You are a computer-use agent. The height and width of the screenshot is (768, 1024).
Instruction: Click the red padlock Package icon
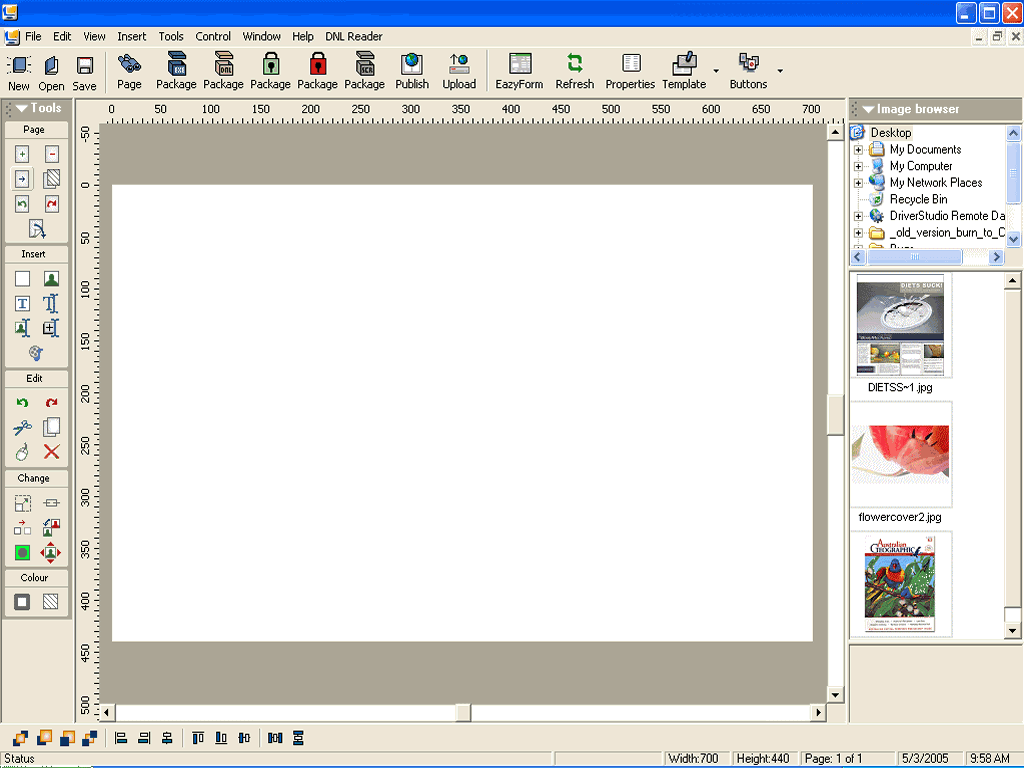click(x=317, y=64)
